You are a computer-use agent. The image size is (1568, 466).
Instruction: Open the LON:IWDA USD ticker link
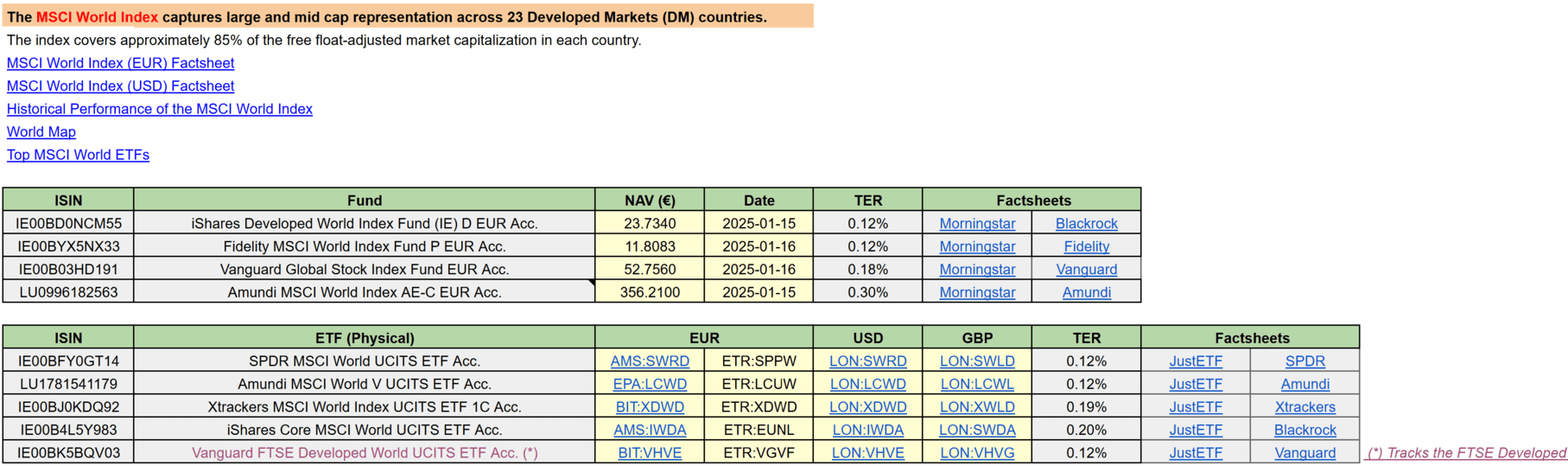(868, 430)
